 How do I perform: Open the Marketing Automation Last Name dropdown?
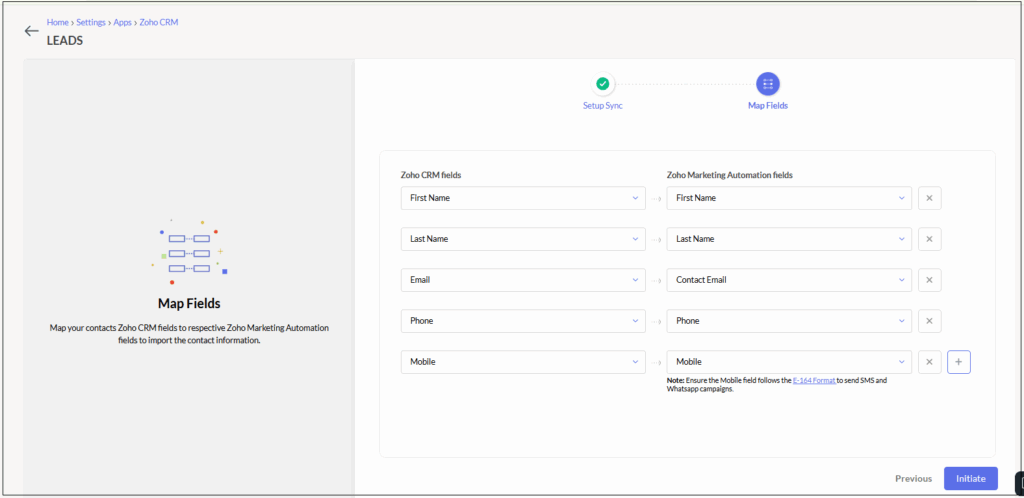click(x=789, y=239)
